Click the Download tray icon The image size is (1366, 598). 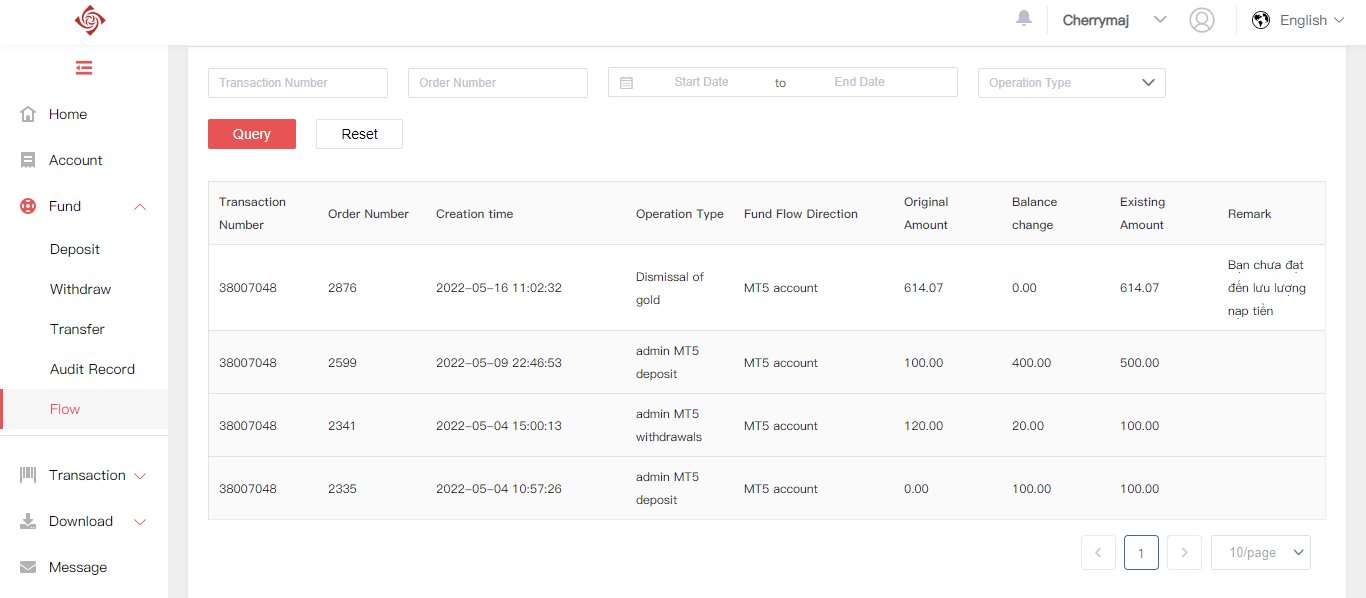[x=28, y=521]
